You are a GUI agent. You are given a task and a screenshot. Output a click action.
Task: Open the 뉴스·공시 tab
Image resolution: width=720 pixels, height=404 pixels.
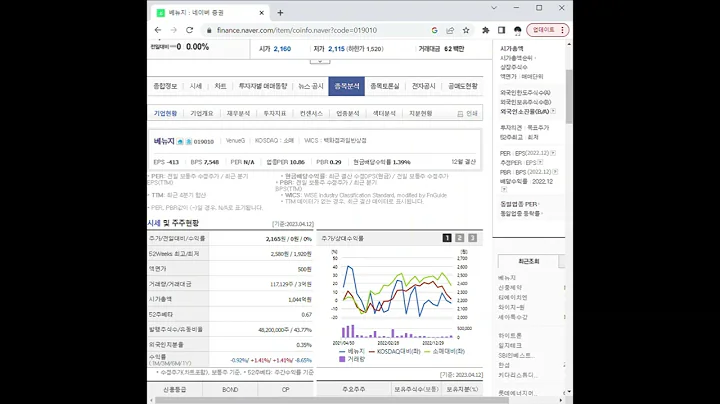pos(311,86)
